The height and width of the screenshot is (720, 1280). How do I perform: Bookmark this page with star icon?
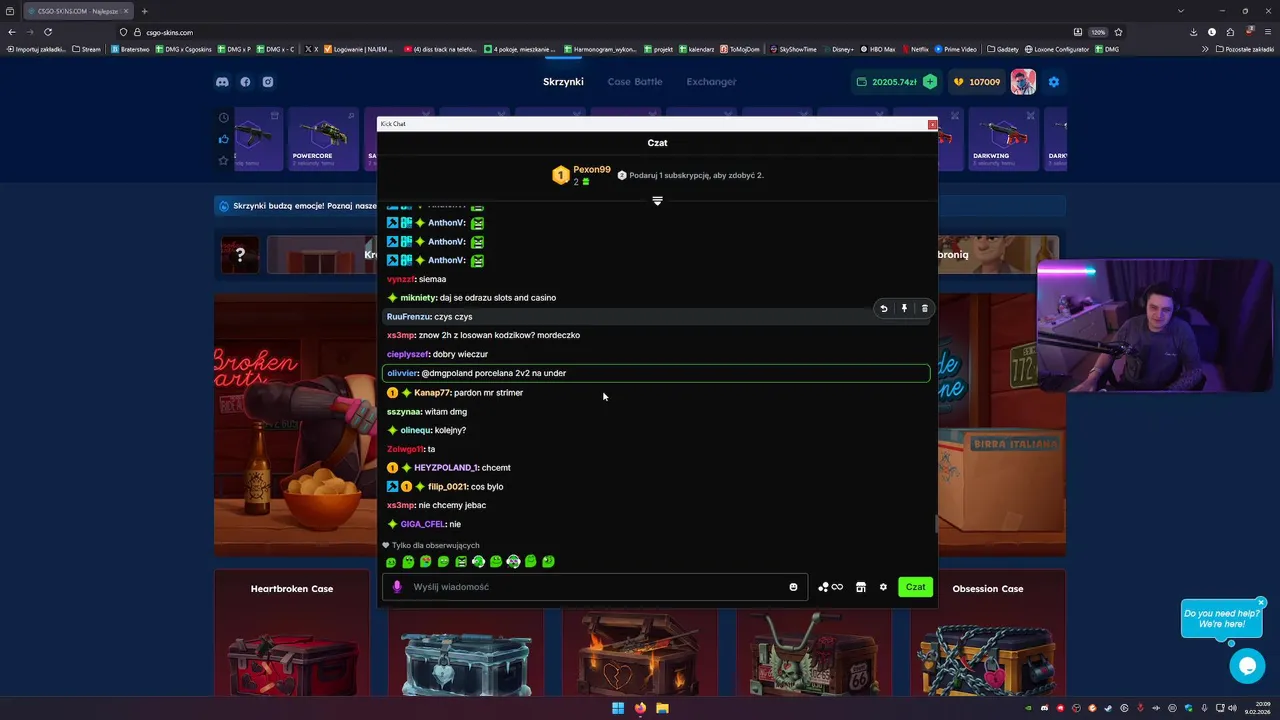click(1118, 32)
